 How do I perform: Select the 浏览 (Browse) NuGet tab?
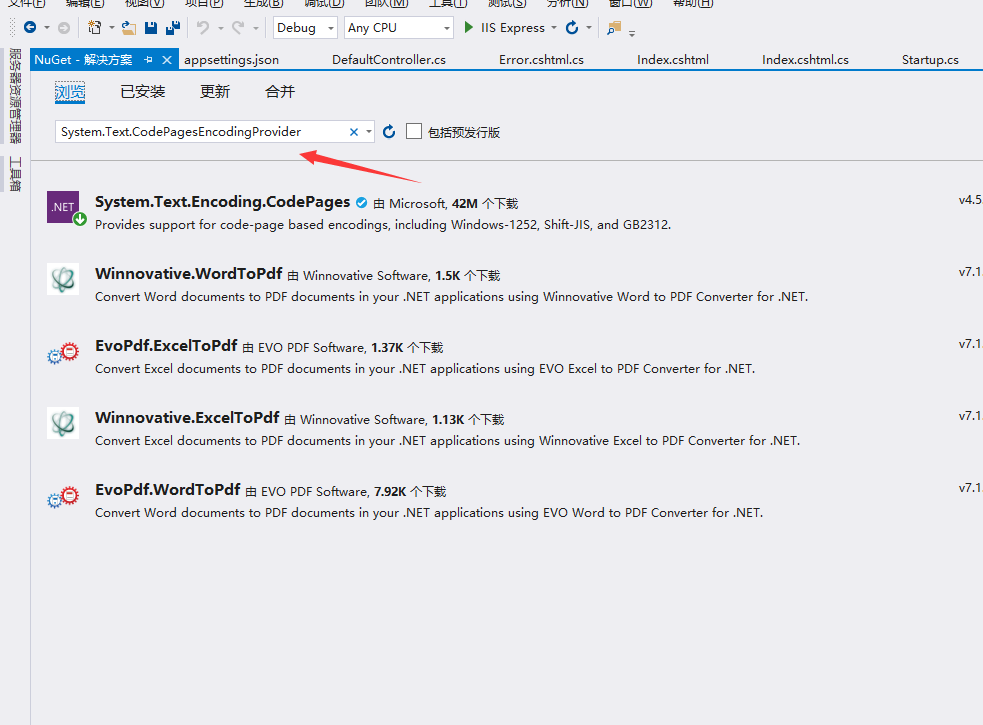point(70,92)
